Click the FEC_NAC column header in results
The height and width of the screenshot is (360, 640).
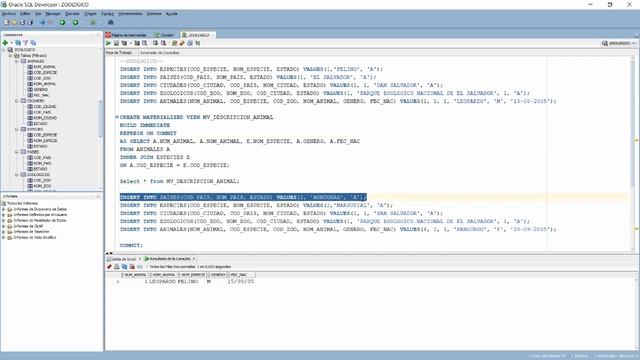(x=242, y=275)
